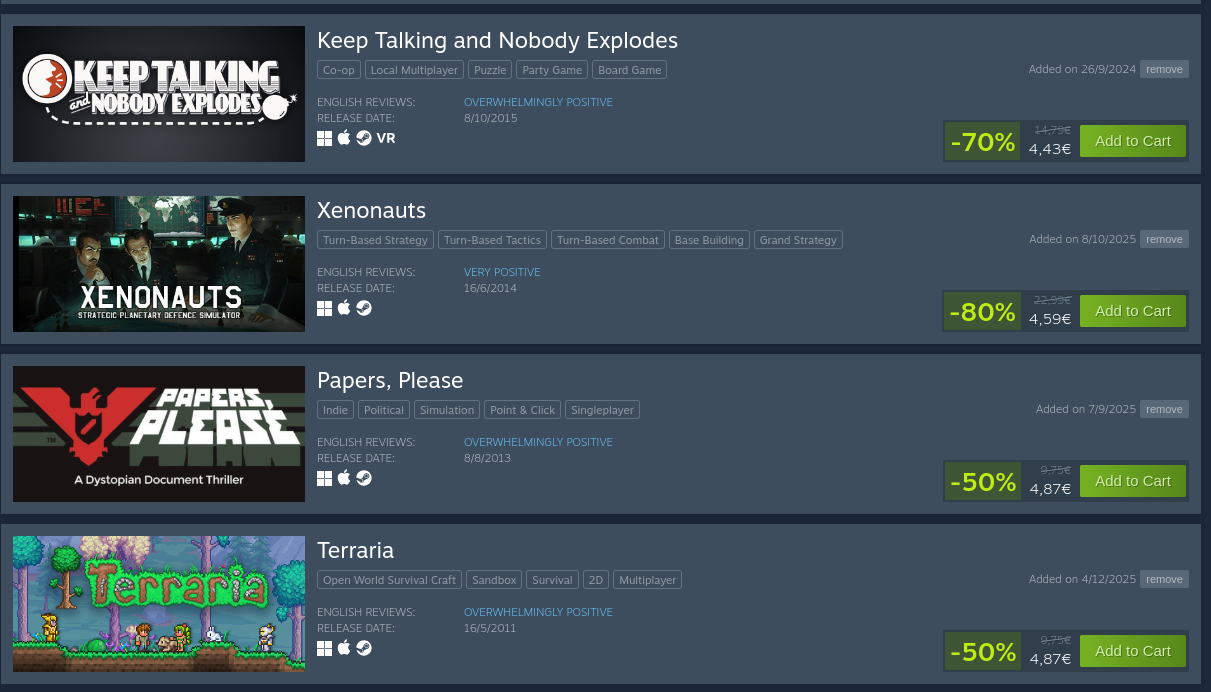Remove Papers, Please from the wishlist

click(x=1164, y=409)
